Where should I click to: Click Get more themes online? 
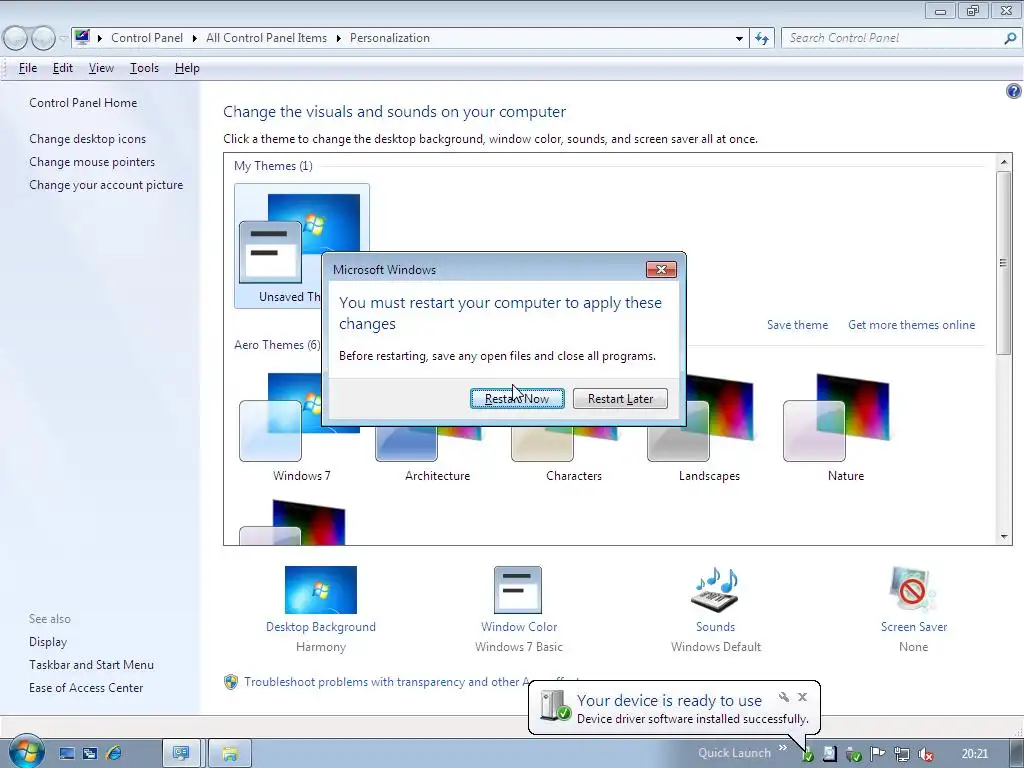click(911, 325)
